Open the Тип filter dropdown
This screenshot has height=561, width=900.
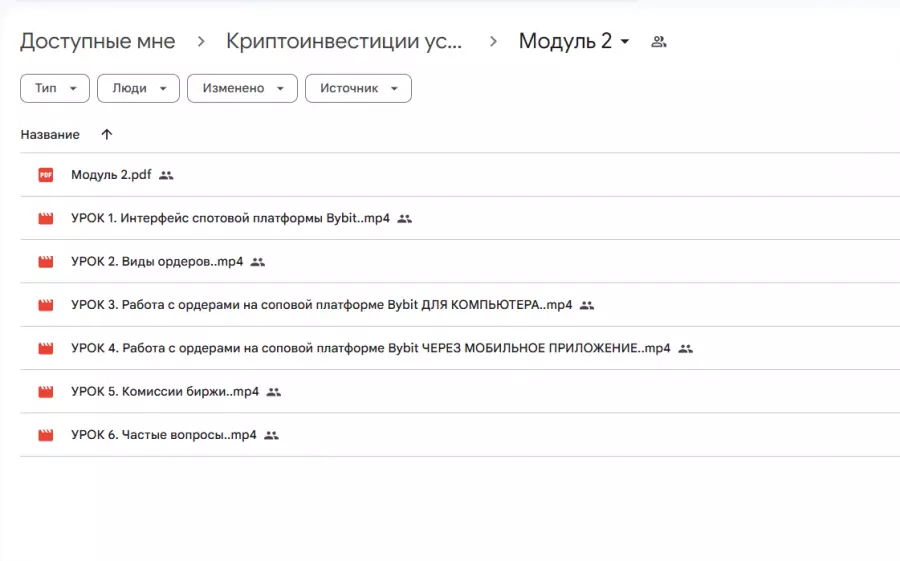click(55, 88)
